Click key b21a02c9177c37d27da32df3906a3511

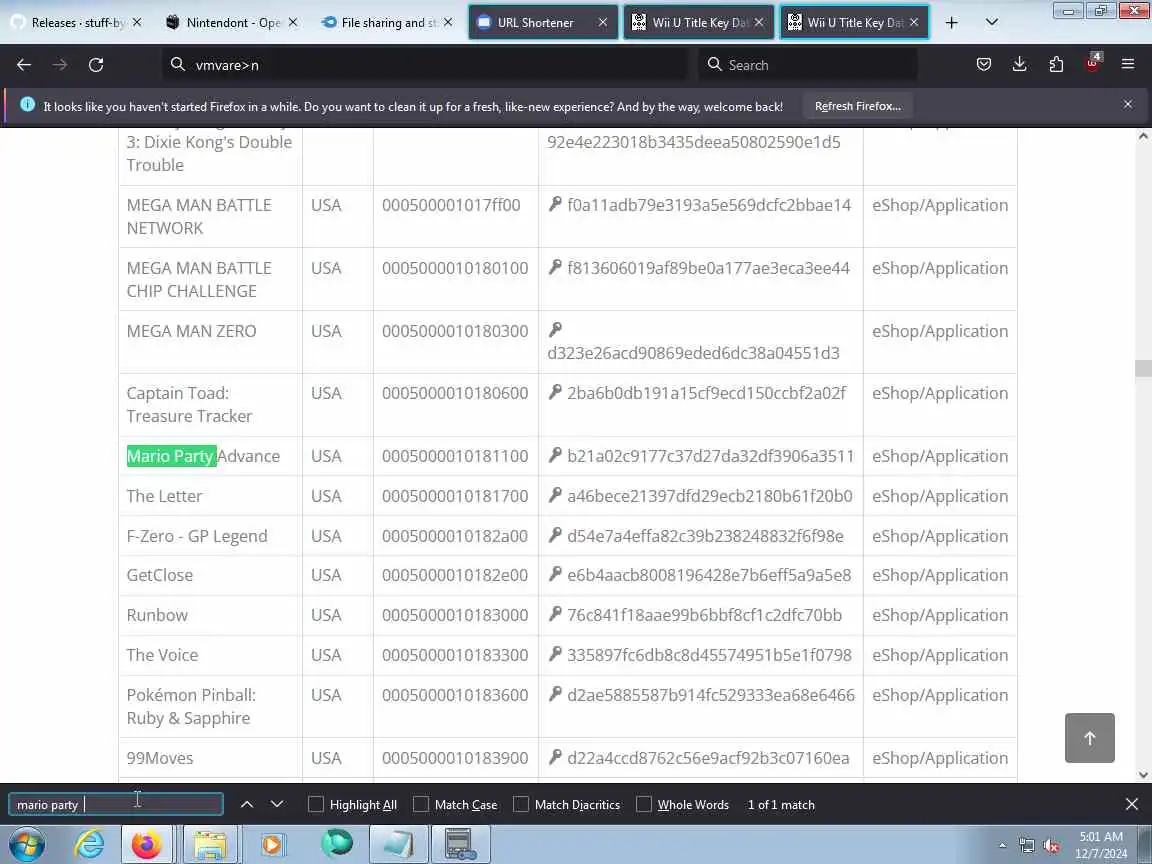[710, 456]
